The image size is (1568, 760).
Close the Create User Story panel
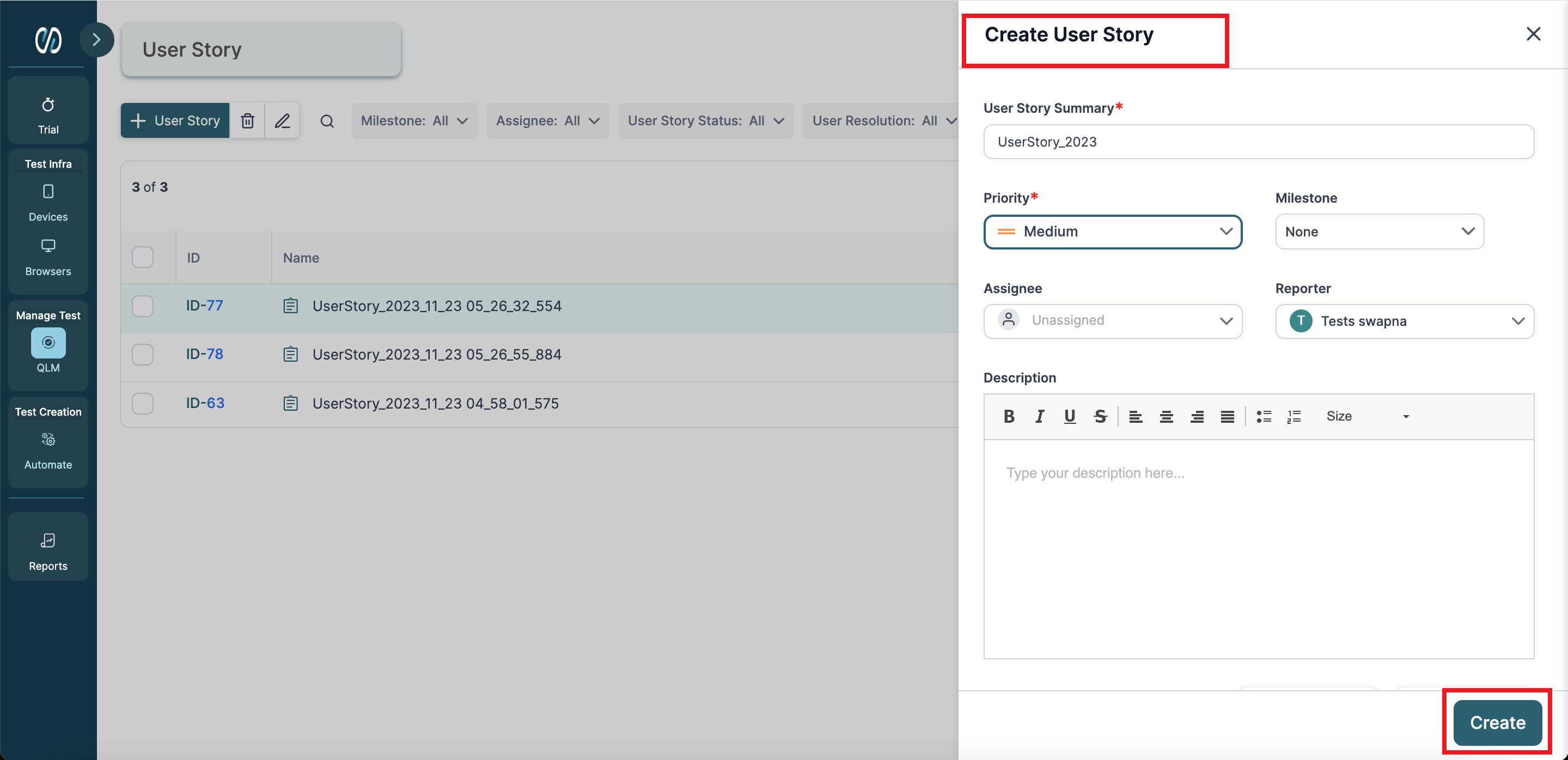1533,33
